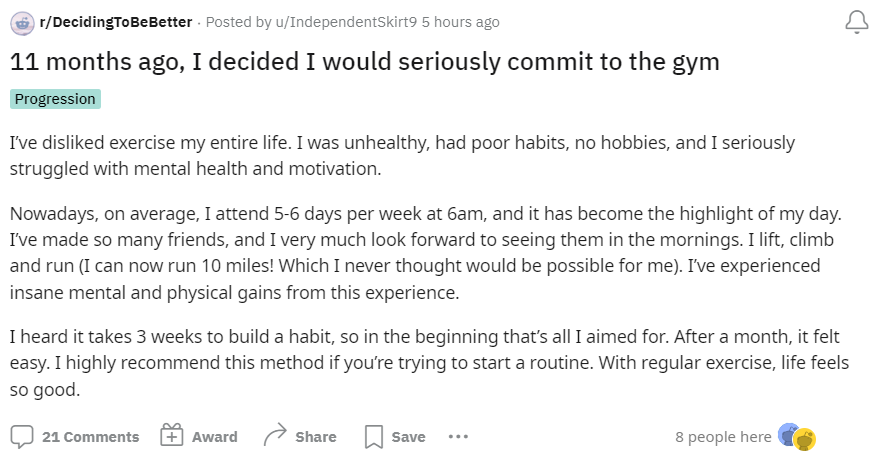Save the post using the Save label
Image resolution: width=869 pixels, height=462 pixels.
click(x=408, y=437)
